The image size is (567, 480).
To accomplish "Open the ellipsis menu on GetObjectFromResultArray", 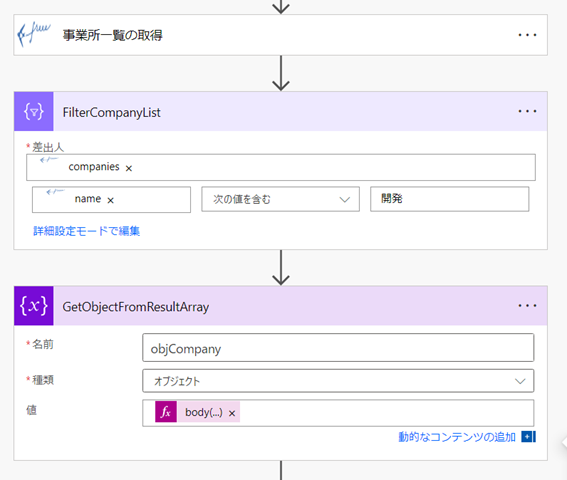I will pyautogui.click(x=527, y=306).
